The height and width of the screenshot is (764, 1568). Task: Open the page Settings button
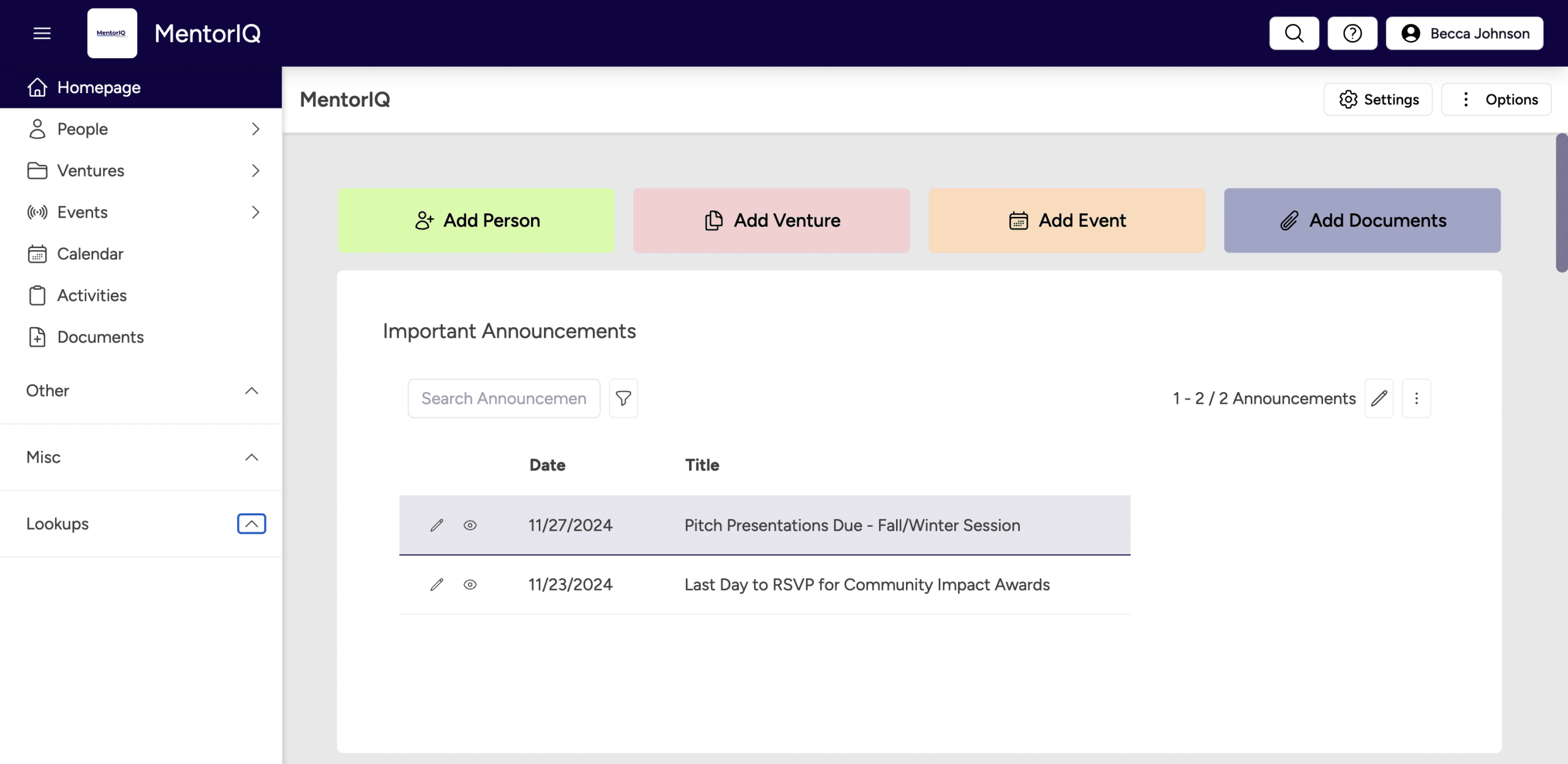click(1378, 99)
